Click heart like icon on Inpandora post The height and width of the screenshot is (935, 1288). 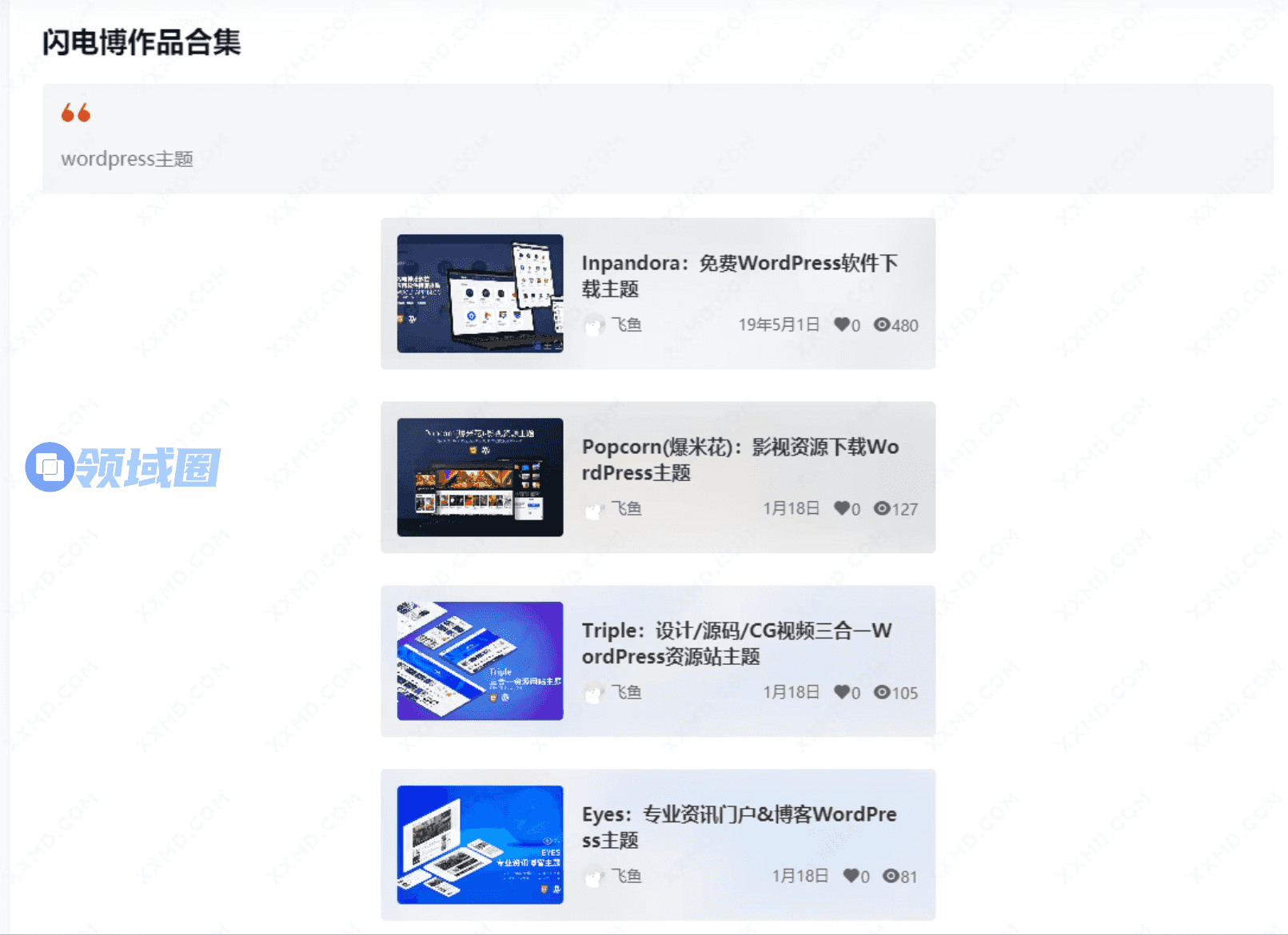[x=841, y=324]
